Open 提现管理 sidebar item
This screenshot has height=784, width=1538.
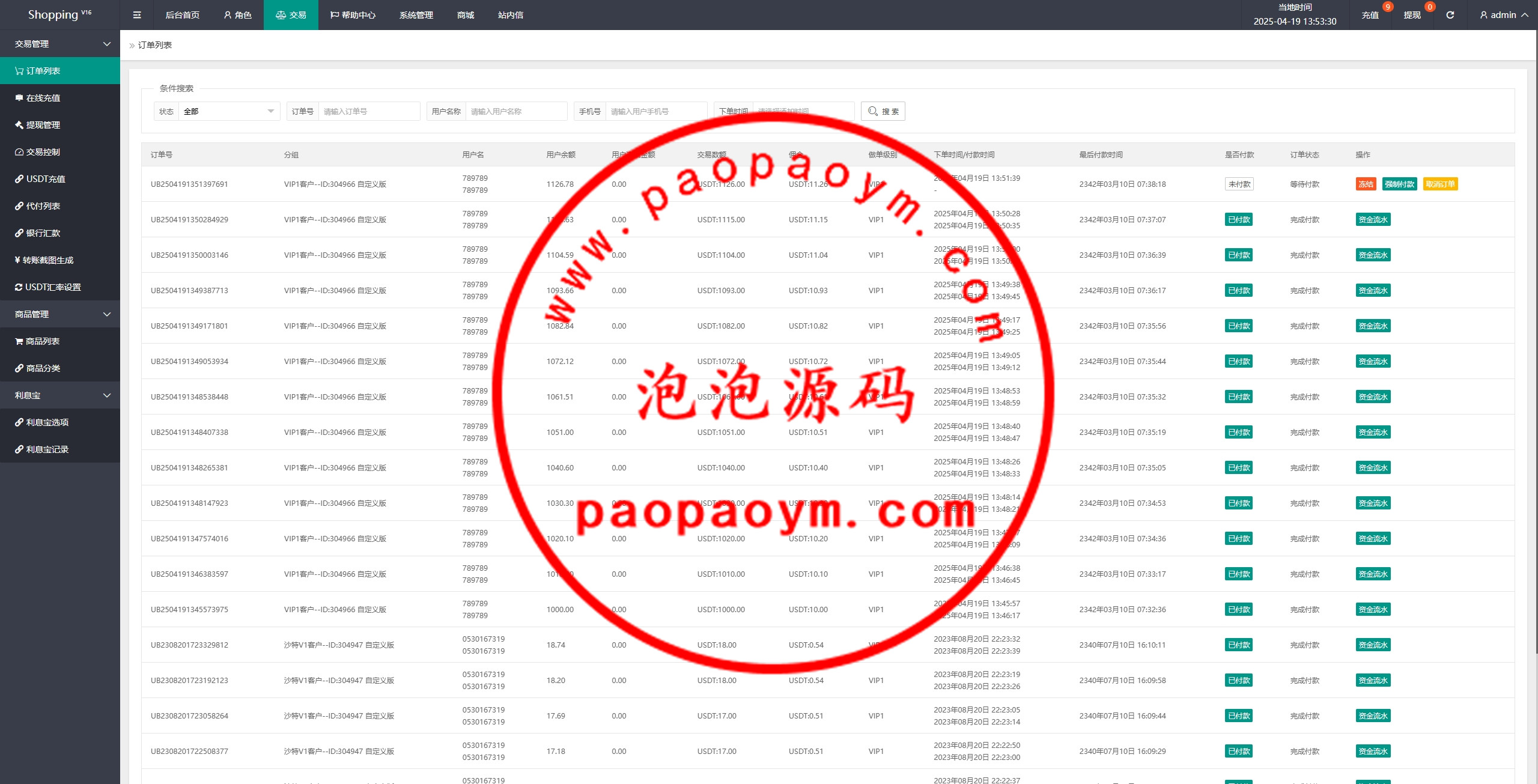click(60, 125)
